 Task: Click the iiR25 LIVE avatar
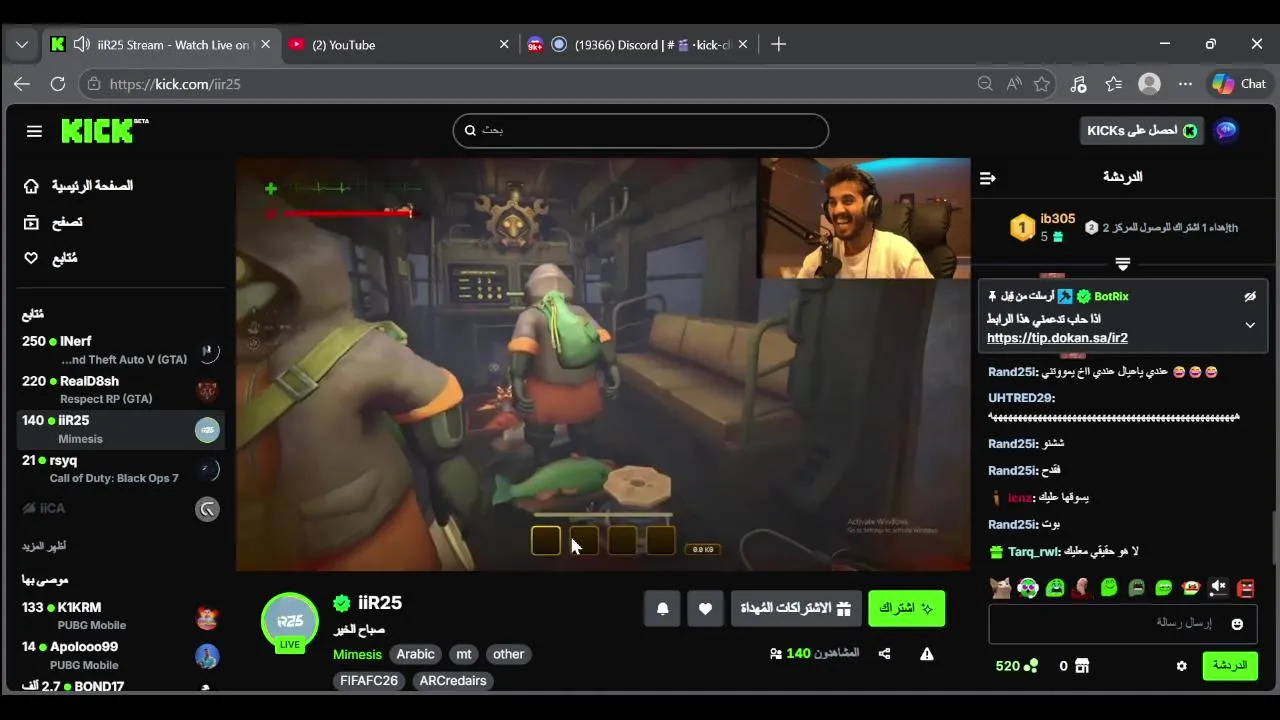pyautogui.click(x=290, y=622)
